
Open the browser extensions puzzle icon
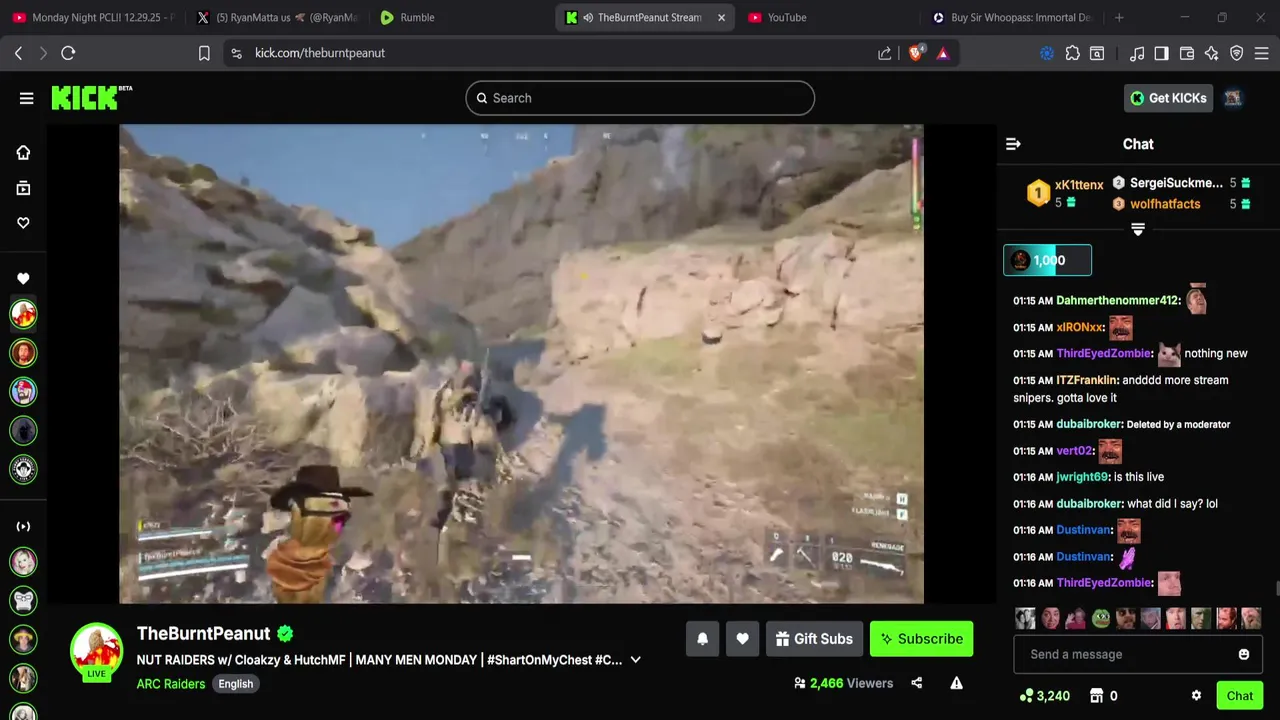1073,53
